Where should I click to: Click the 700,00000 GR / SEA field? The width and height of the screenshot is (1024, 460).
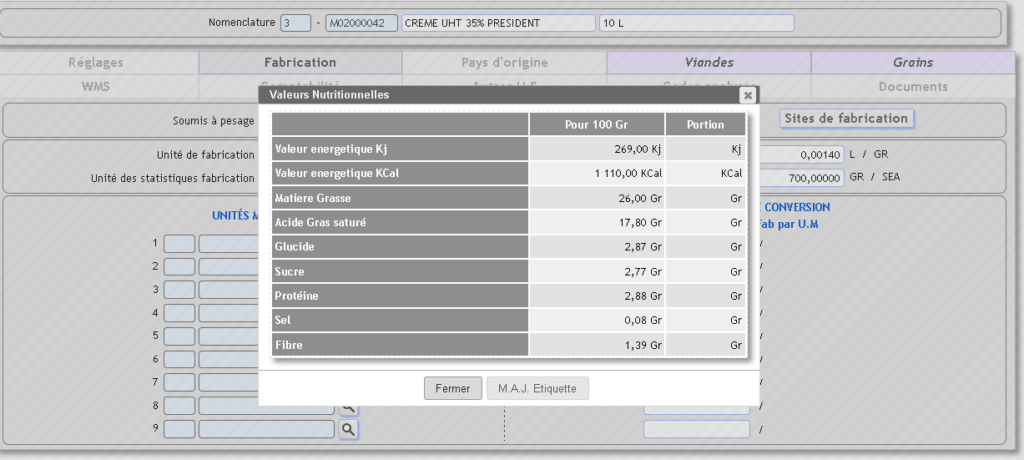coord(800,178)
